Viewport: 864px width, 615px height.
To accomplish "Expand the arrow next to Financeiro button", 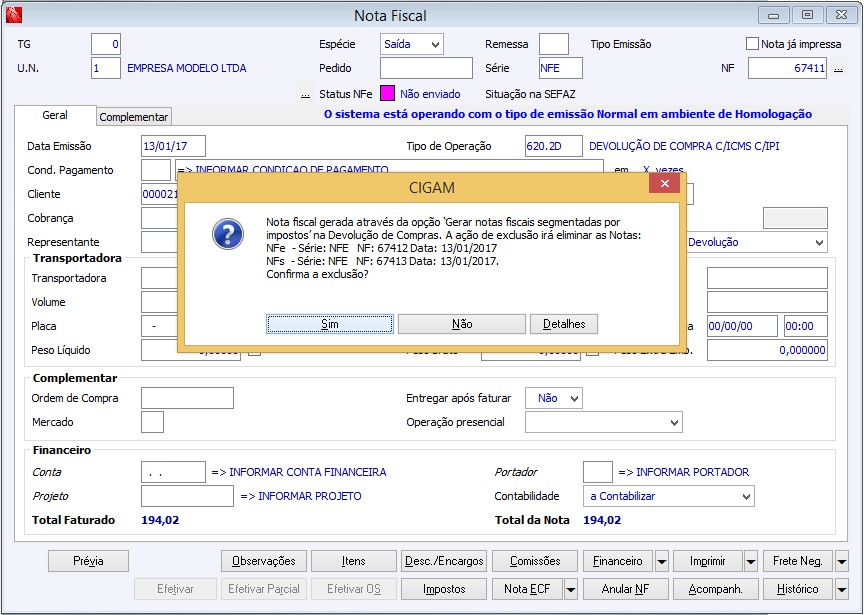I will point(662,562).
